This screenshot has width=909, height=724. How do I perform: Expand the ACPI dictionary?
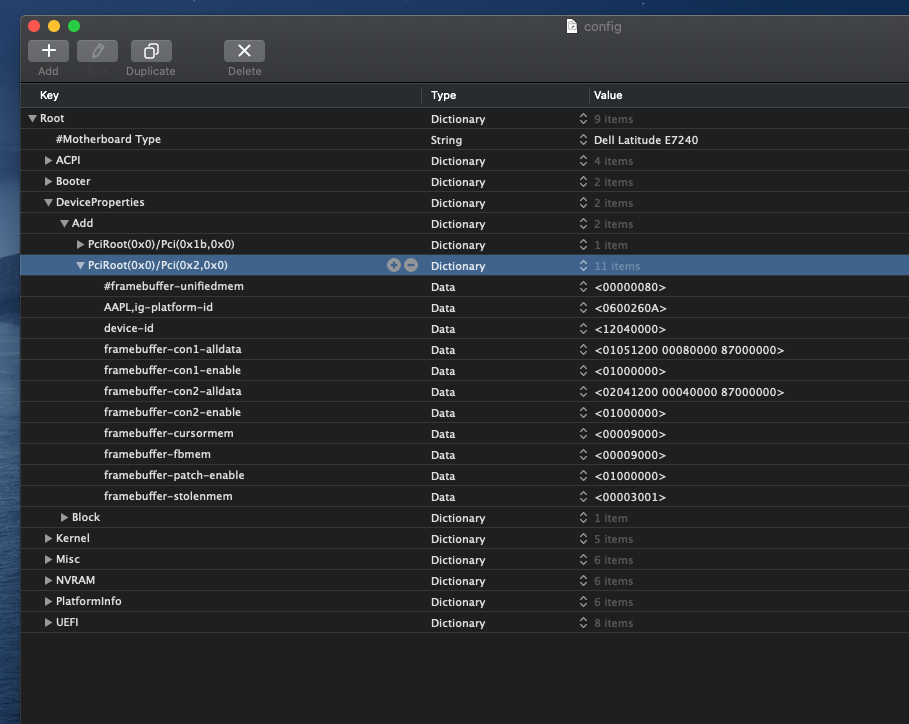point(48,161)
